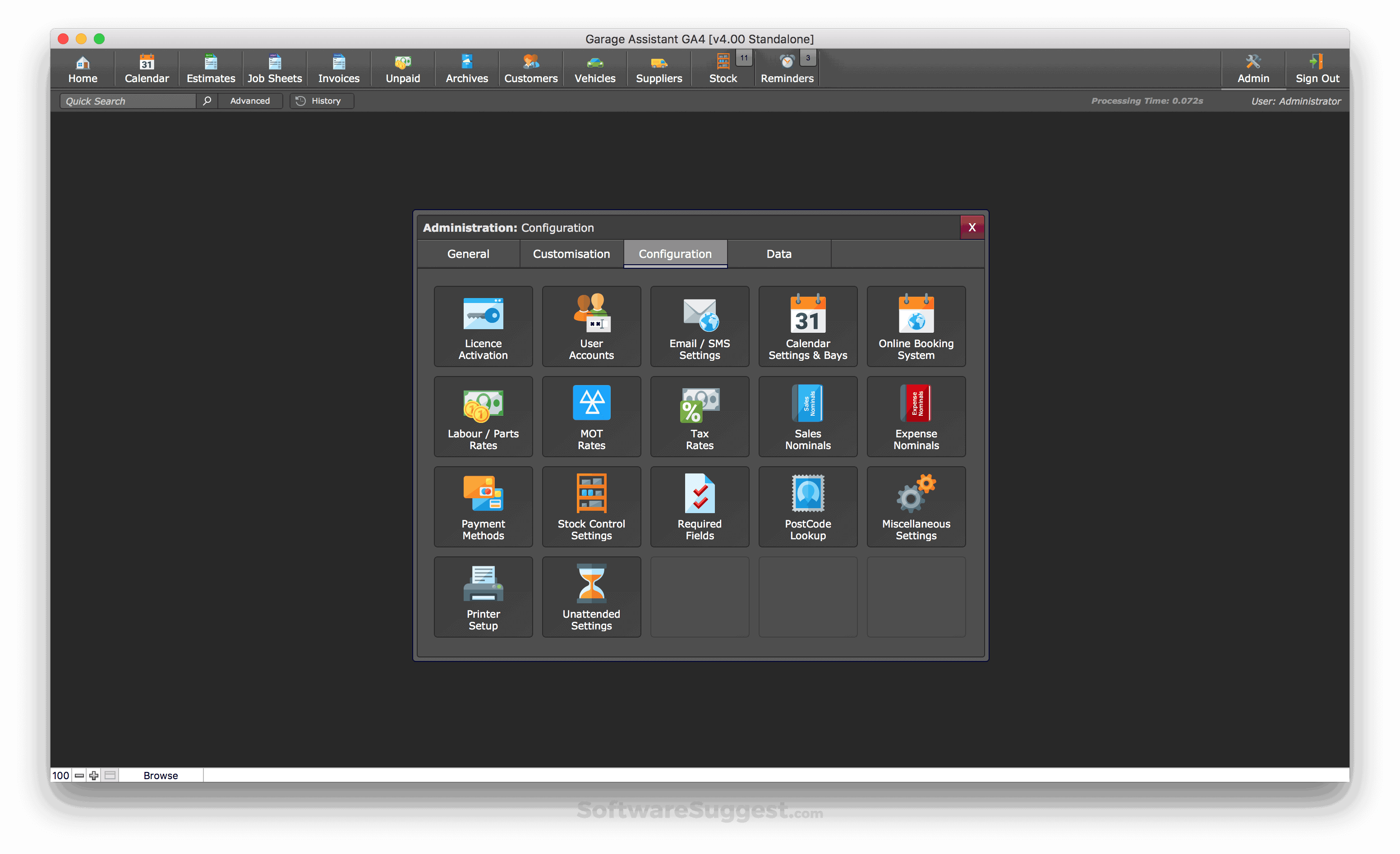Switch to the General tab
Image resolution: width=1400 pixels, height=854 pixels.
pyautogui.click(x=468, y=254)
